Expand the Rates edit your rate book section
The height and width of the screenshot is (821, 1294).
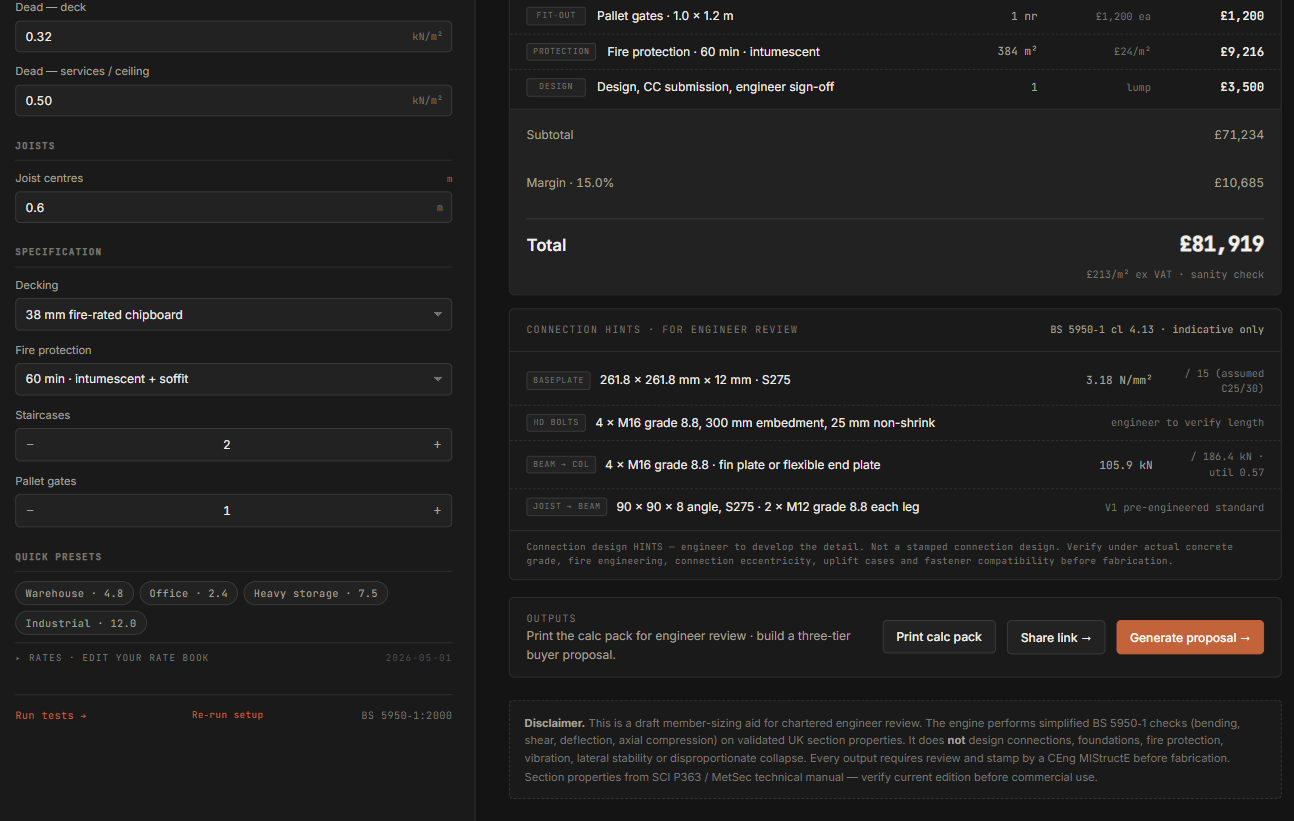click(112, 658)
